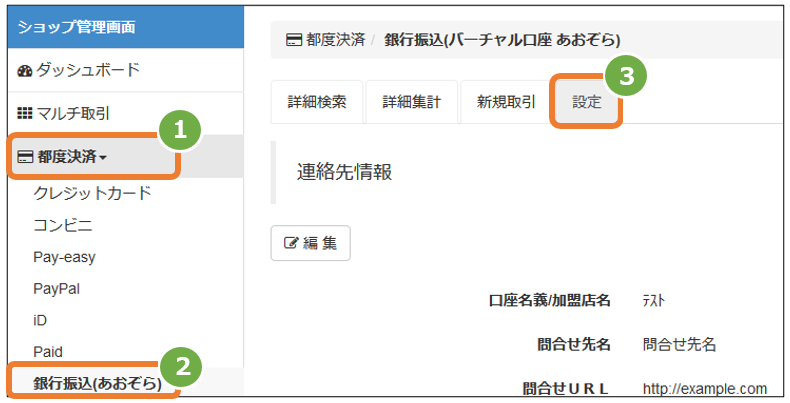Viewport: 790px width, 403px height.
Task: Select Pay-easy payment menu item
Action: [x=64, y=257]
